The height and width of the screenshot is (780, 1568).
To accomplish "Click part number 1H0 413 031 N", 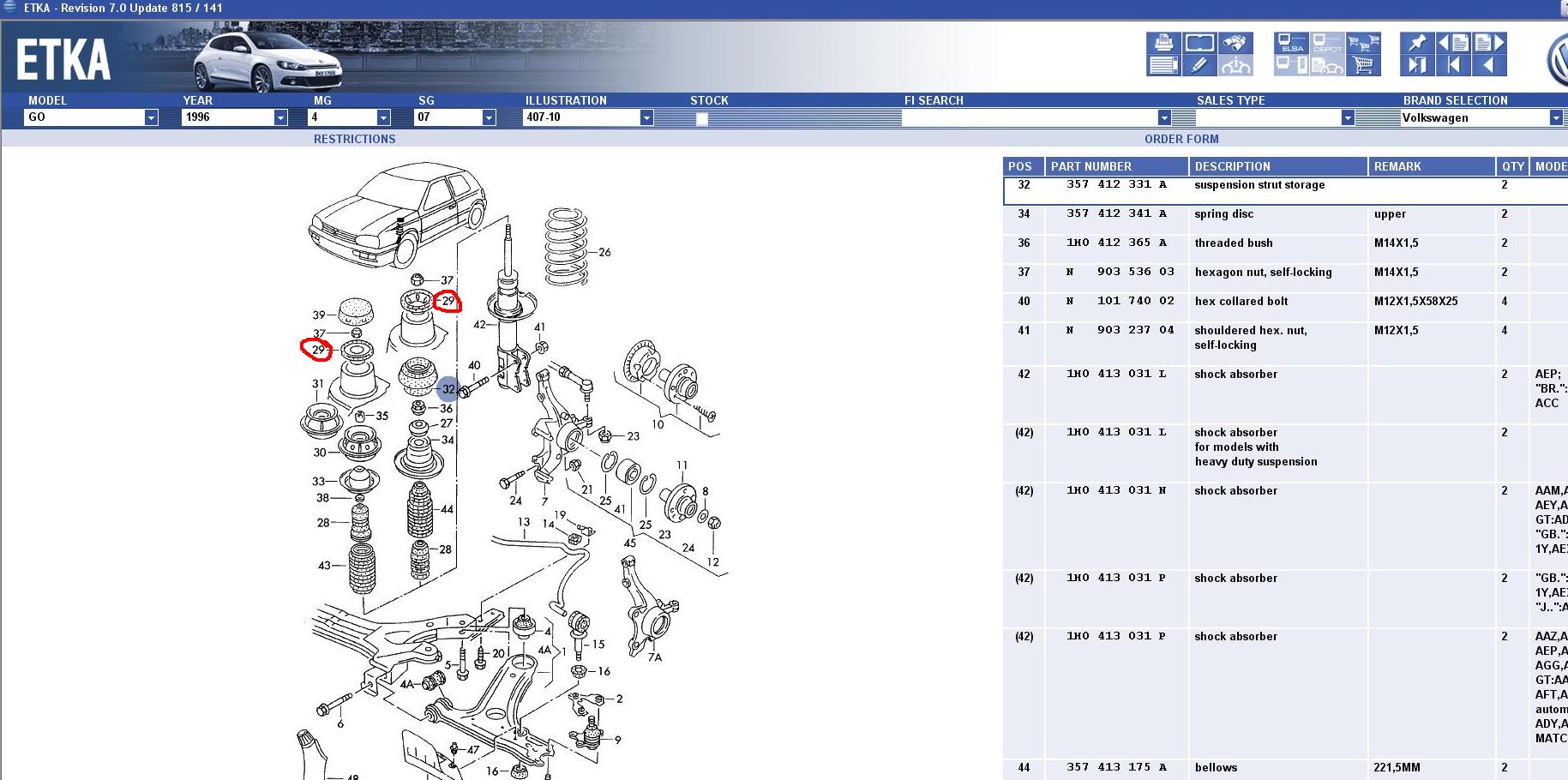I will pos(1116,491).
